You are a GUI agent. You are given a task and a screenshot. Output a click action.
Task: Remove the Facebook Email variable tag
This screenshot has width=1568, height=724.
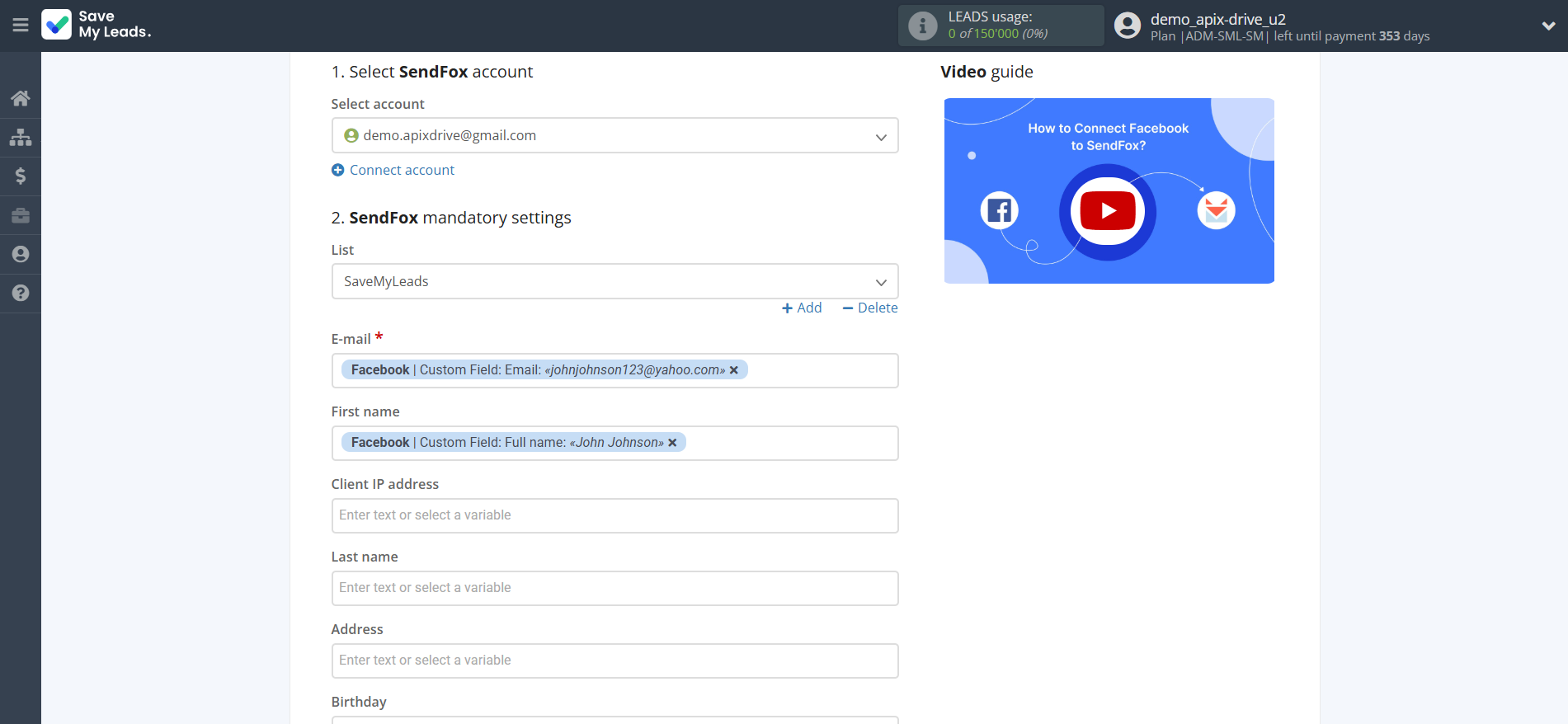734,370
